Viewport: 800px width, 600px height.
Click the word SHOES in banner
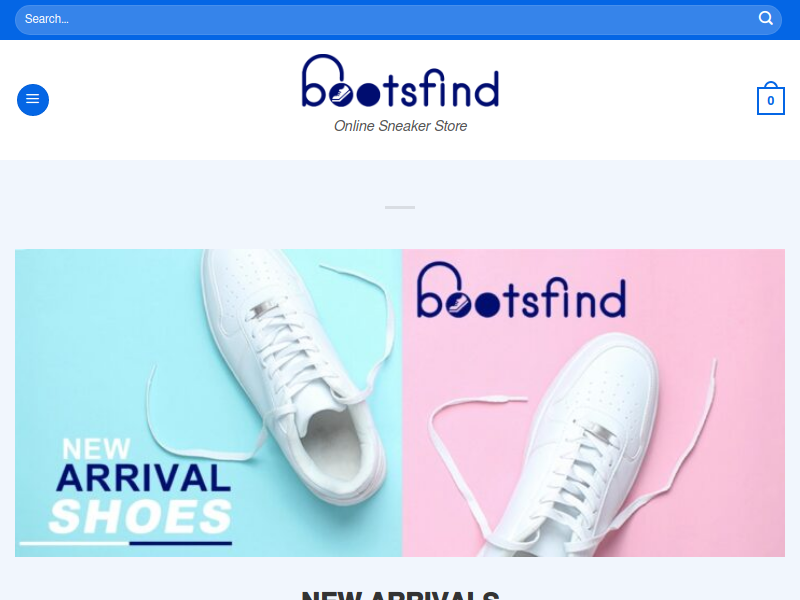pos(141,516)
